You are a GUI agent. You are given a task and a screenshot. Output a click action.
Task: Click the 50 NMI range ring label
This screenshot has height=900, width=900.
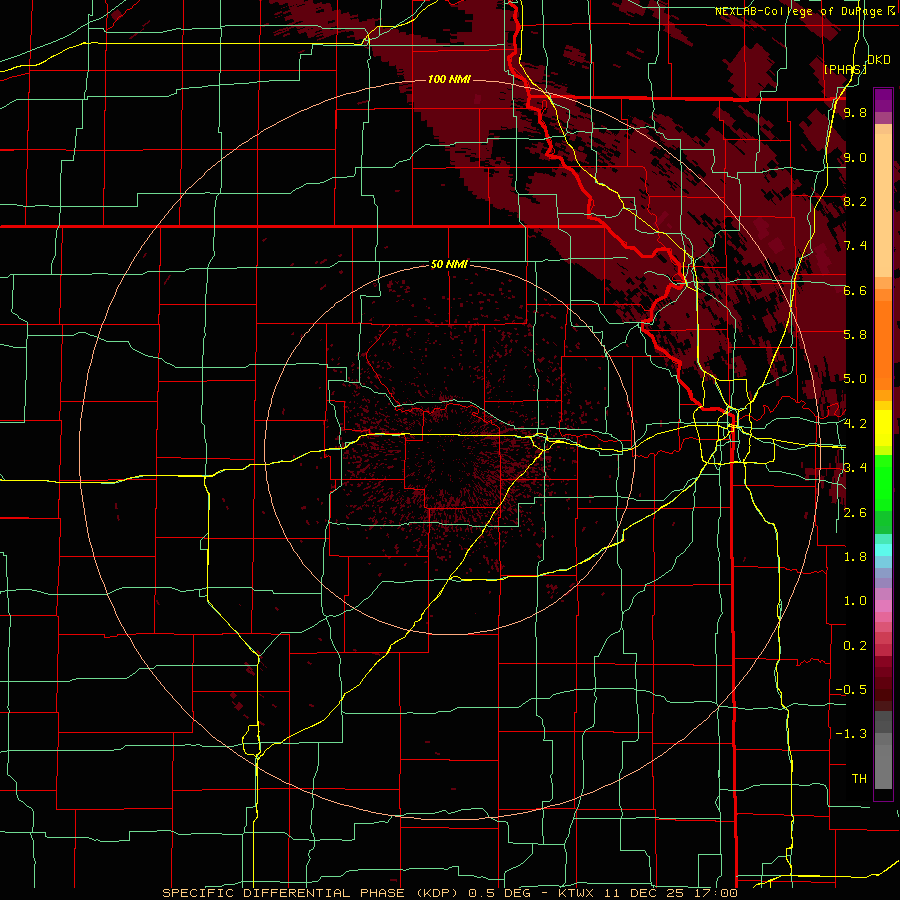[449, 264]
